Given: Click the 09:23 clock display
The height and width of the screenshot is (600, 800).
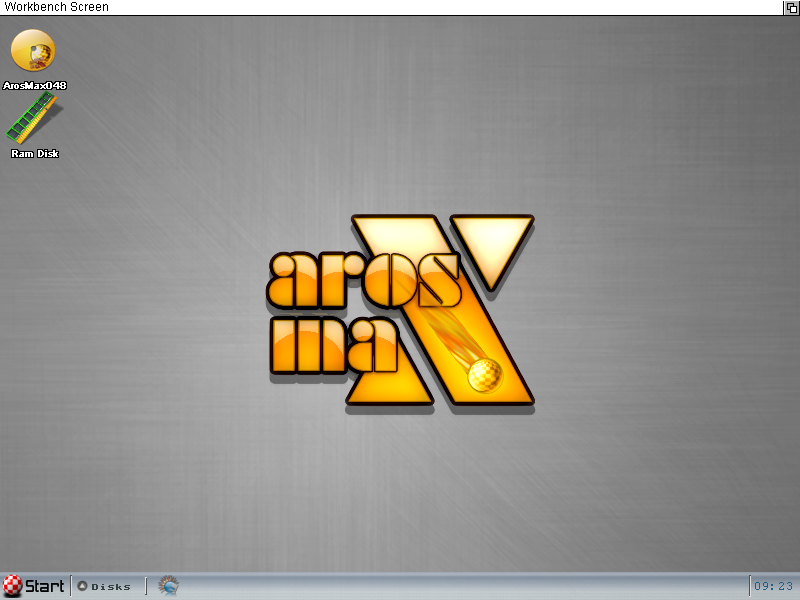Looking at the screenshot, I should (773, 586).
